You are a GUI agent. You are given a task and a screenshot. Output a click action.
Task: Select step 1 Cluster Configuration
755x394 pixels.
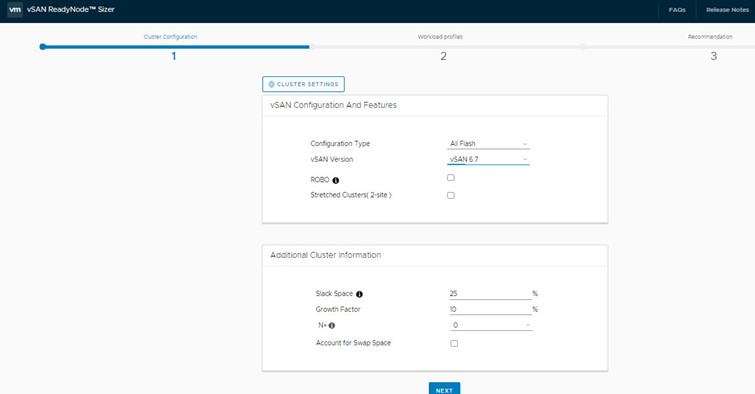click(174, 56)
